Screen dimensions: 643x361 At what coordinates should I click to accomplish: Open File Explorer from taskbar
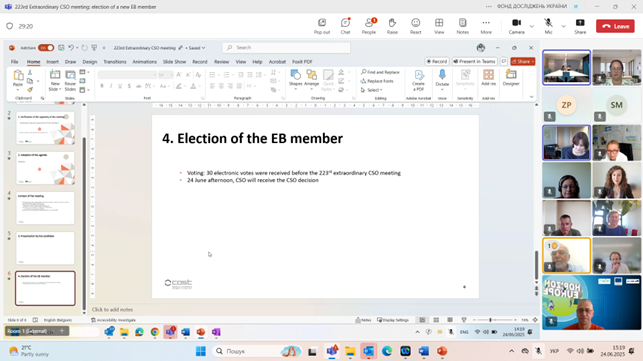tap(350, 351)
